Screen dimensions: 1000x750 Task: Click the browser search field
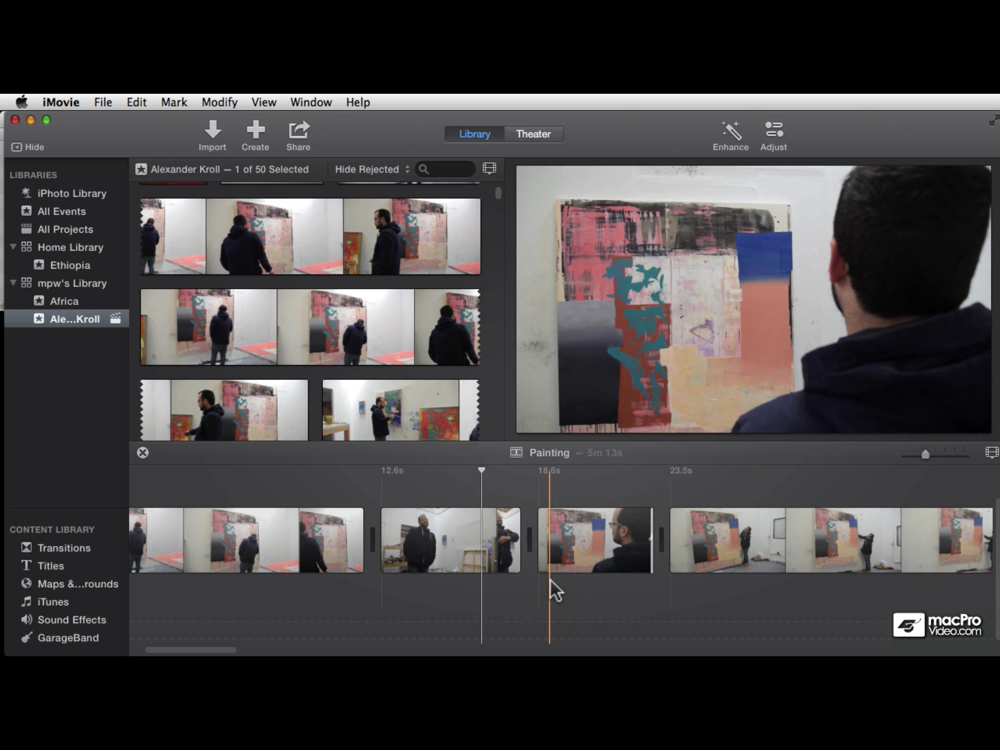pyautogui.click(x=446, y=169)
